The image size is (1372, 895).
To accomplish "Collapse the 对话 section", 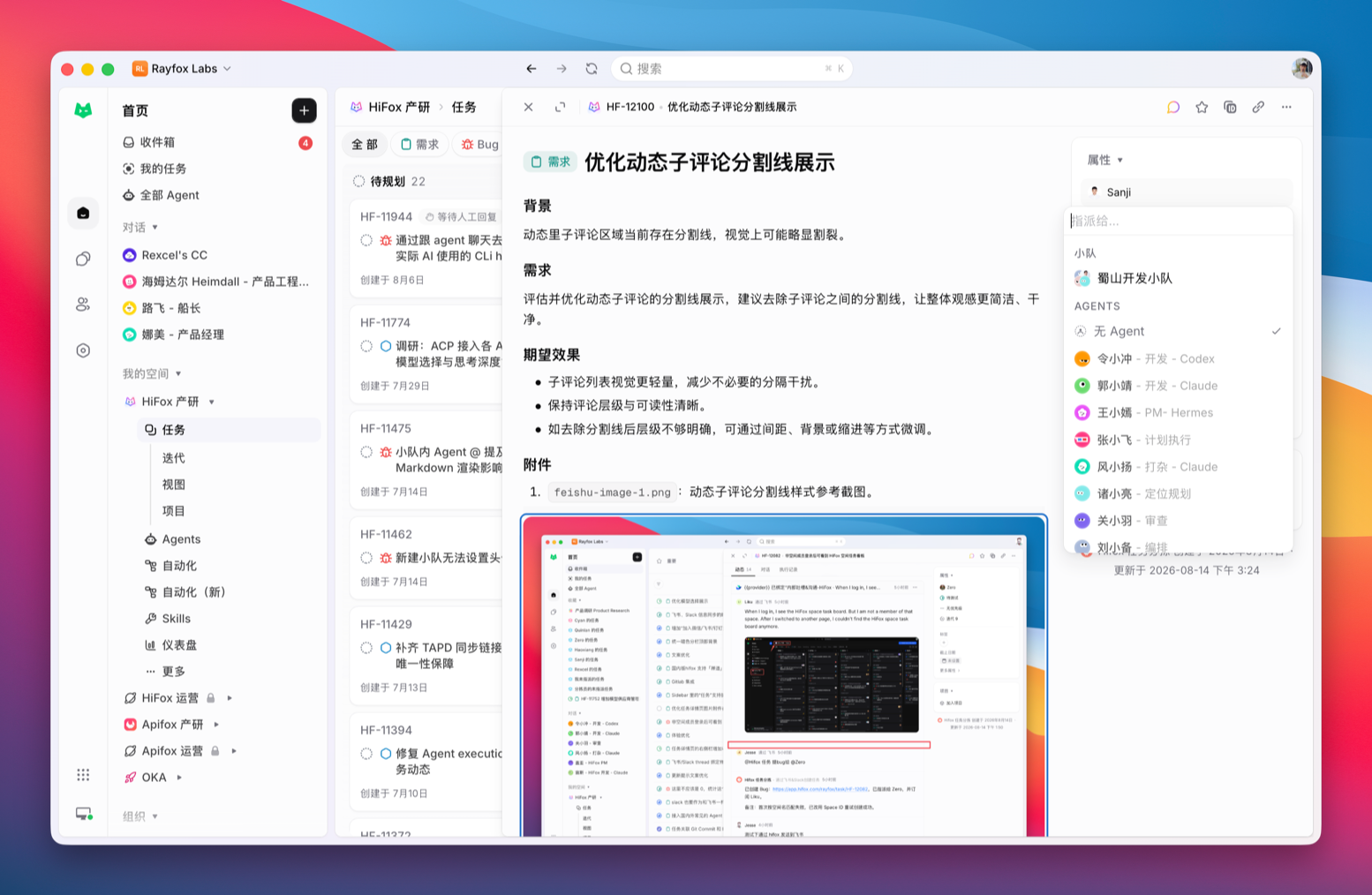I will click(155, 227).
